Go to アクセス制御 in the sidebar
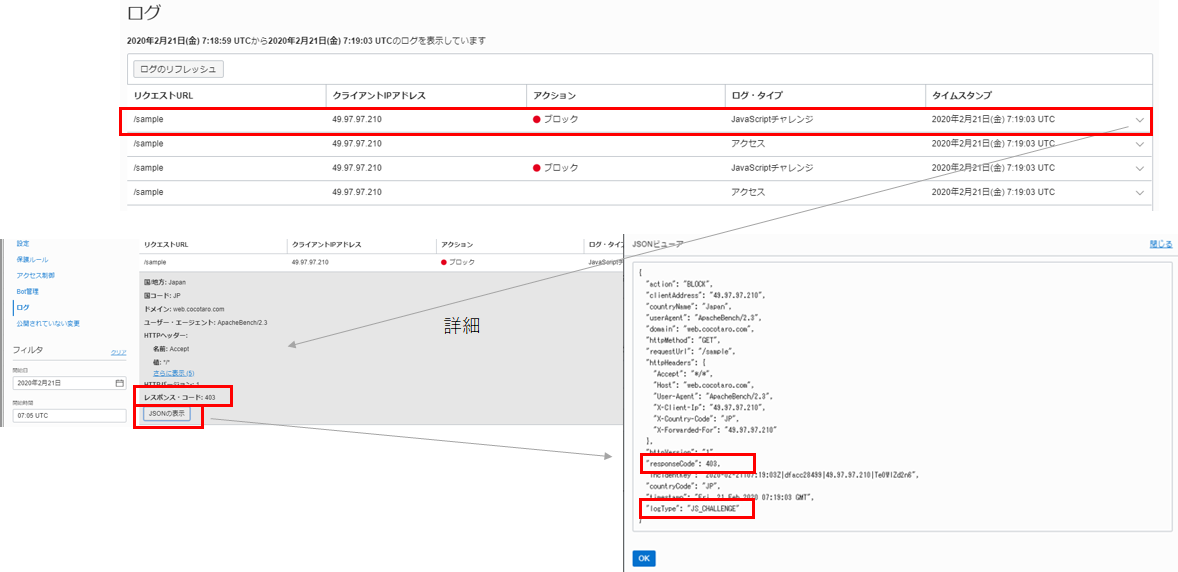The image size is (1178, 572). tap(35, 275)
